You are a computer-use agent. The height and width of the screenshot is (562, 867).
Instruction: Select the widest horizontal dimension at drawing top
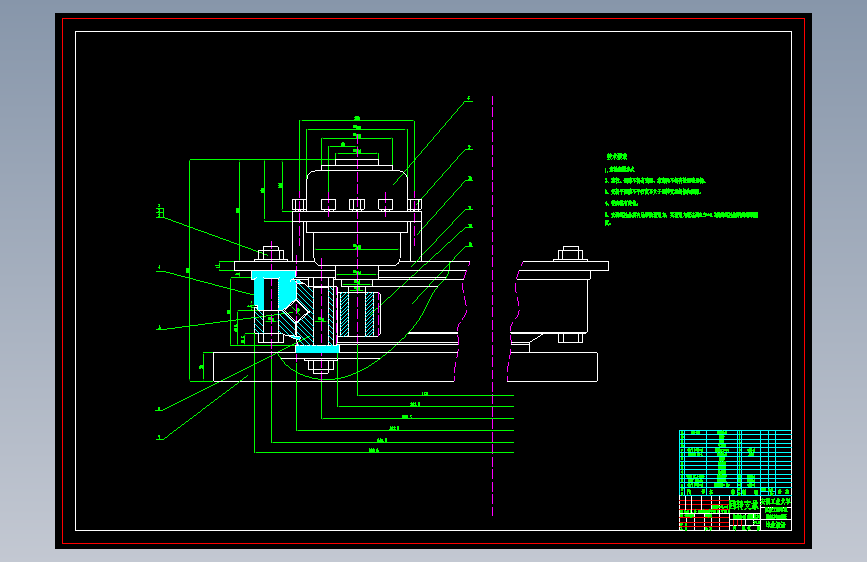click(357, 120)
